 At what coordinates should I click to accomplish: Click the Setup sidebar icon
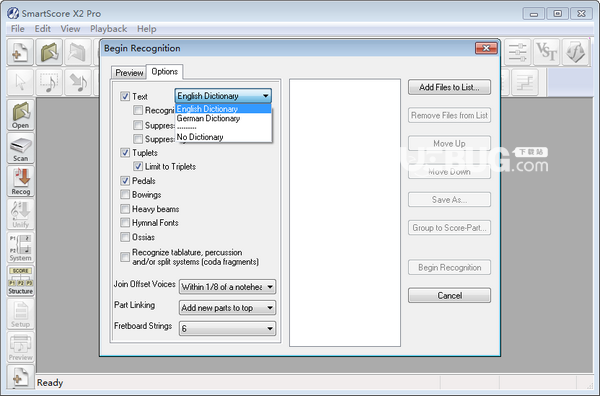[21, 314]
